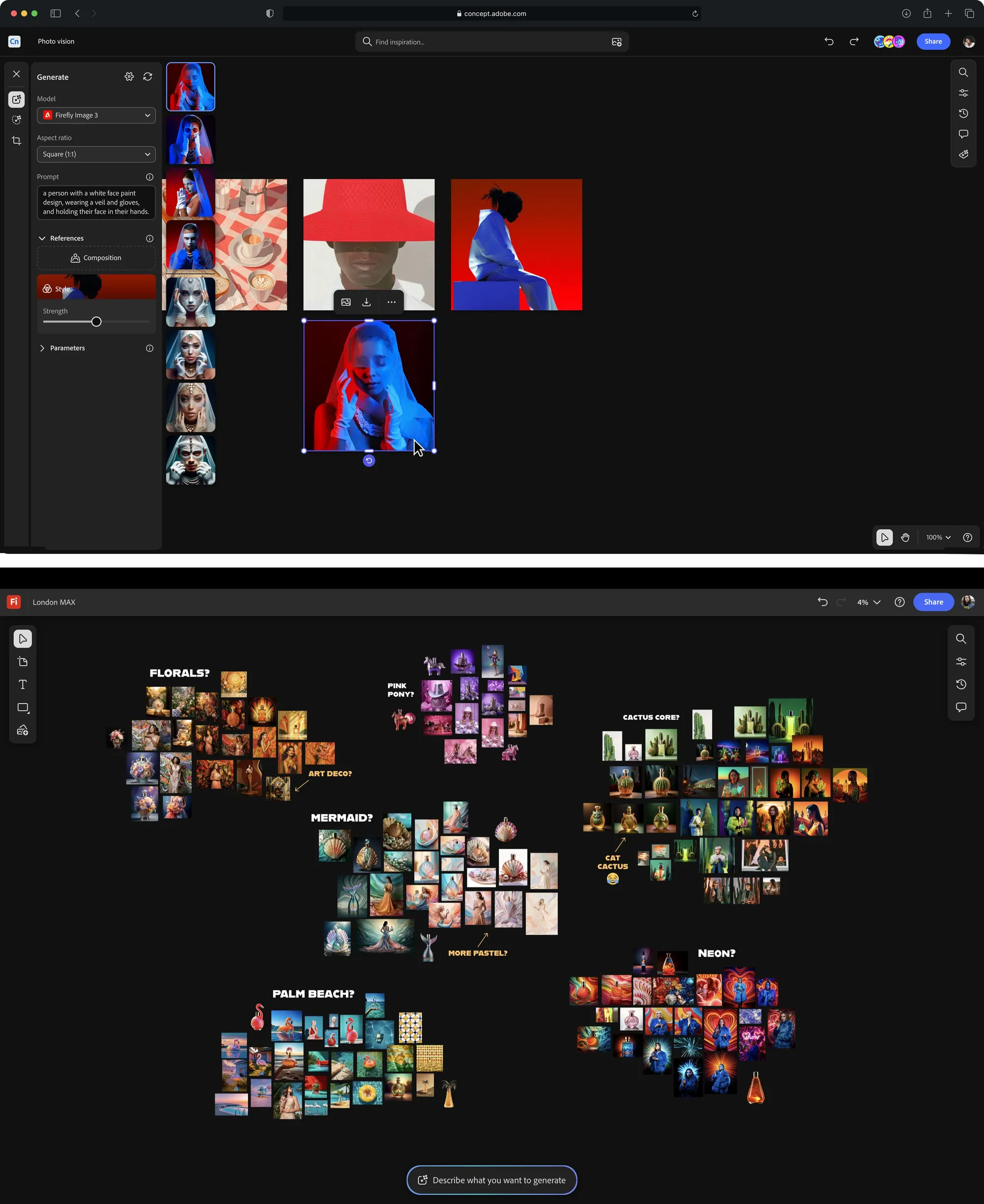Viewport: 984px width, 1204px height.
Task: Open comments icon in upper right panel
Action: tap(963, 134)
